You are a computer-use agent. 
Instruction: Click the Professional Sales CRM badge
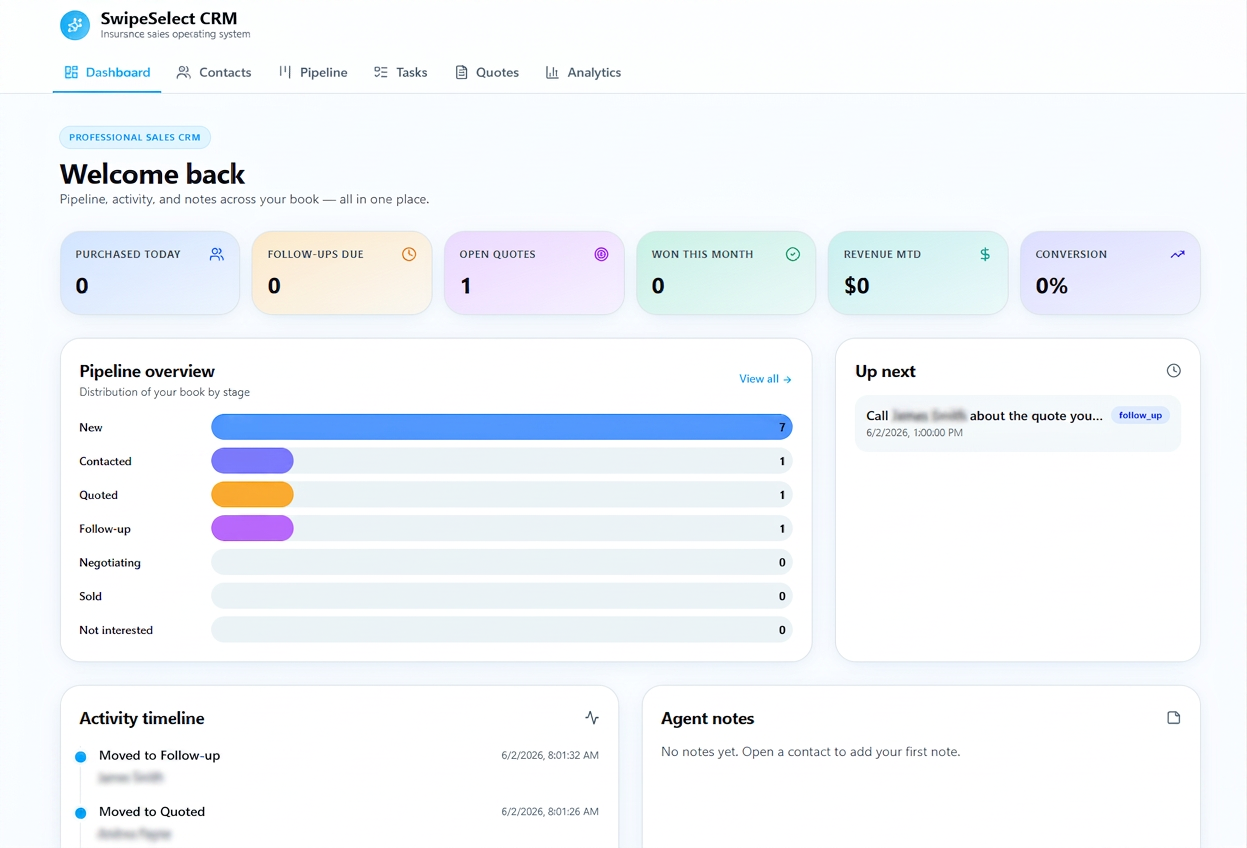(135, 138)
